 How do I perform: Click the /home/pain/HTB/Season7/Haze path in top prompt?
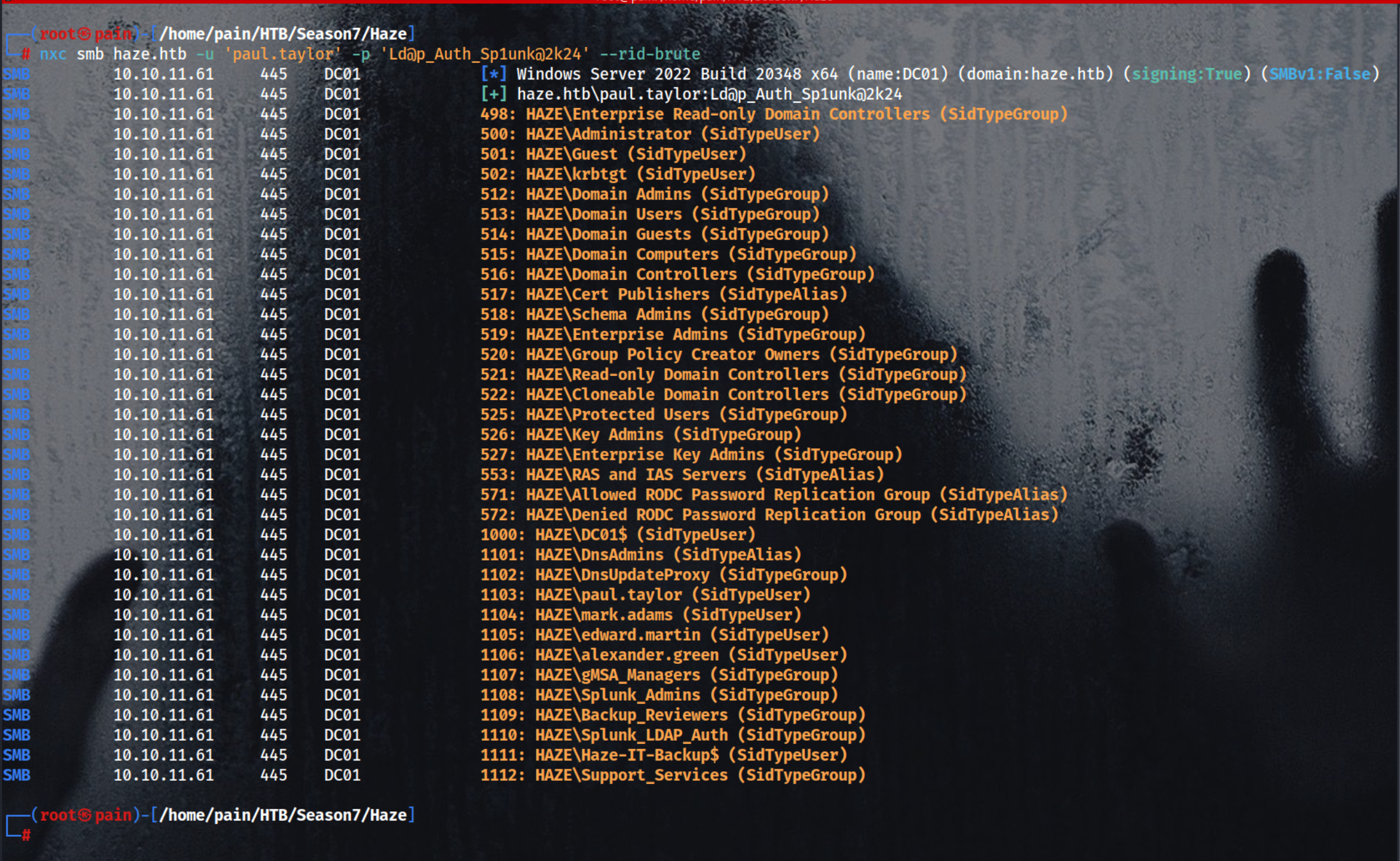click(x=283, y=34)
